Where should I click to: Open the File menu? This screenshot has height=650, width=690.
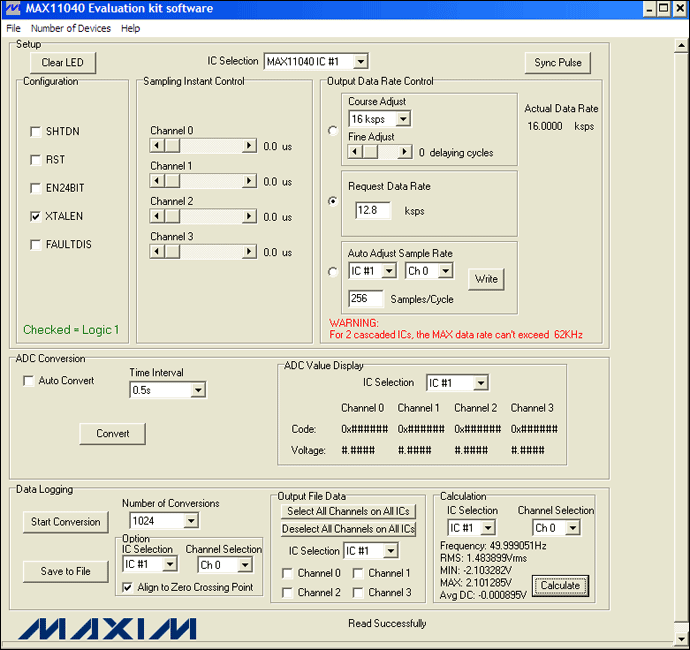(13, 29)
